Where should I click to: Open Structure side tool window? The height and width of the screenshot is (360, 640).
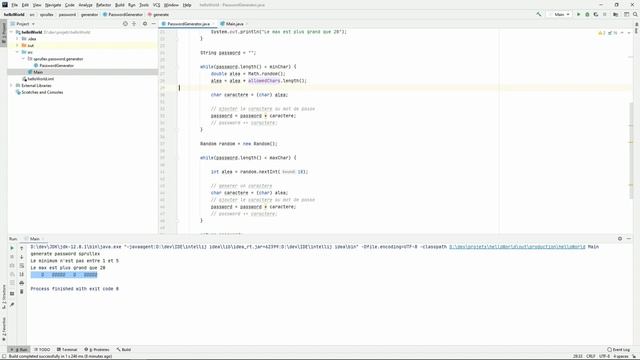(4, 298)
